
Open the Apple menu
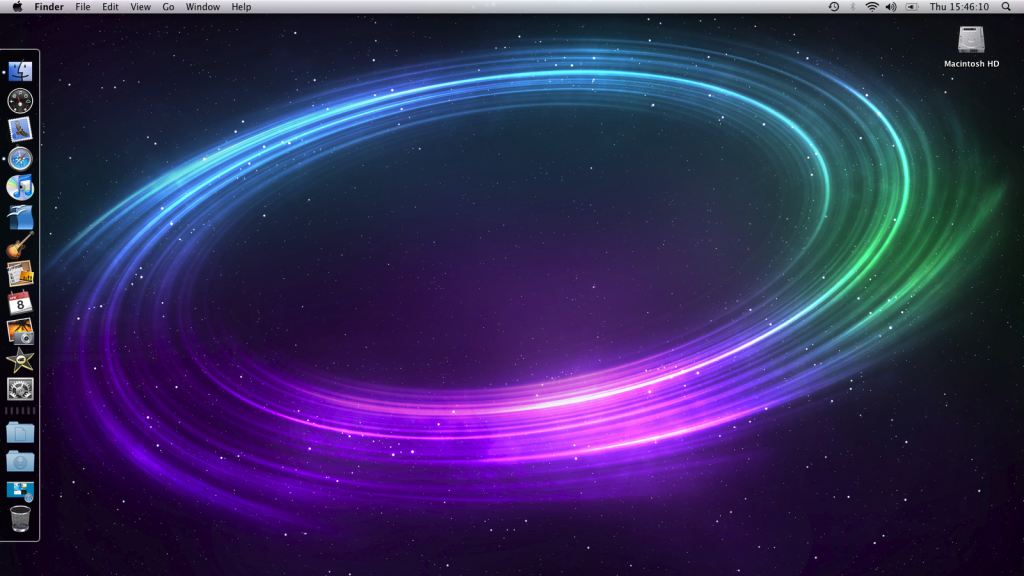click(18, 7)
